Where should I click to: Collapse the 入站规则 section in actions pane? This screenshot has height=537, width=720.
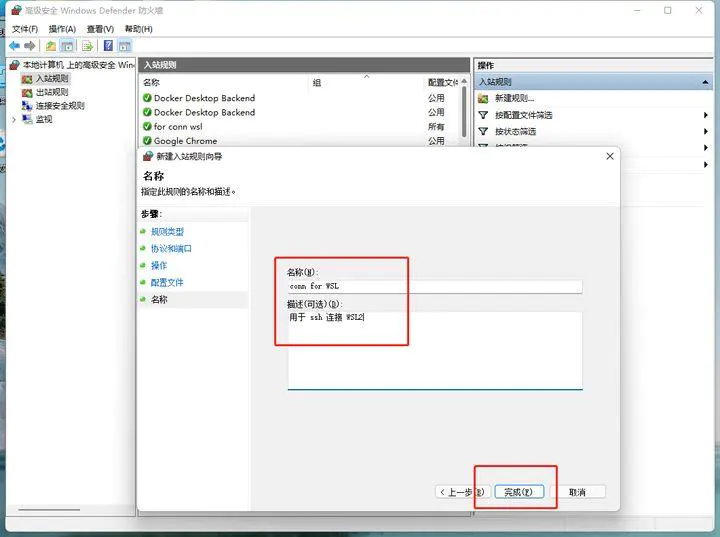[706, 82]
